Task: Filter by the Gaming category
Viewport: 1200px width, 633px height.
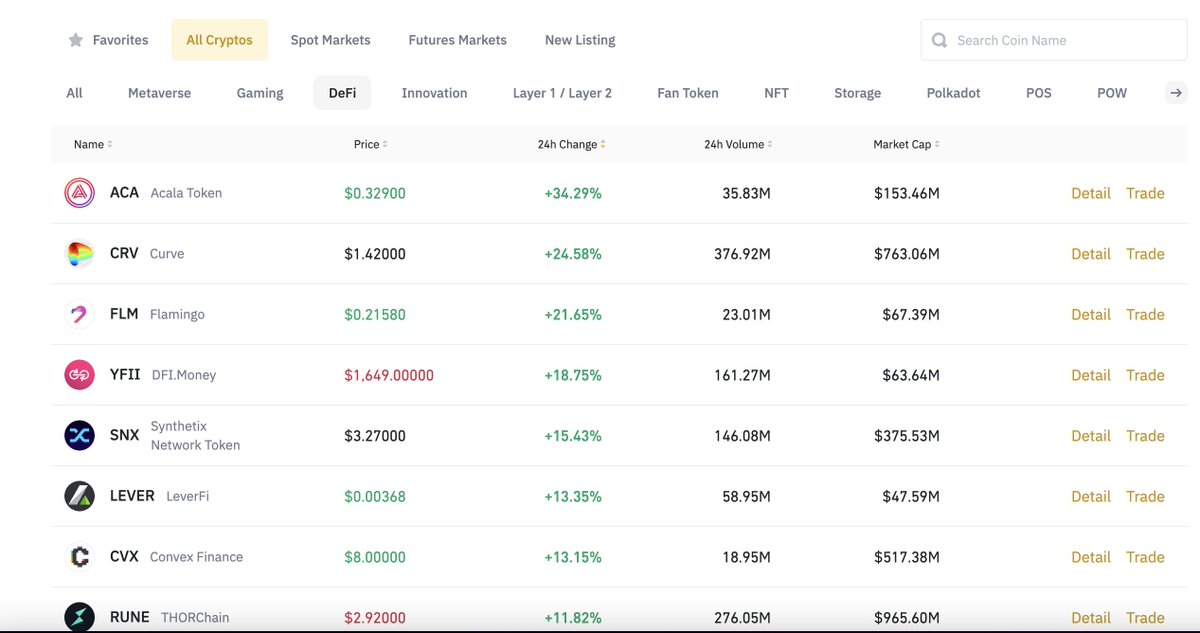Action: [260, 93]
